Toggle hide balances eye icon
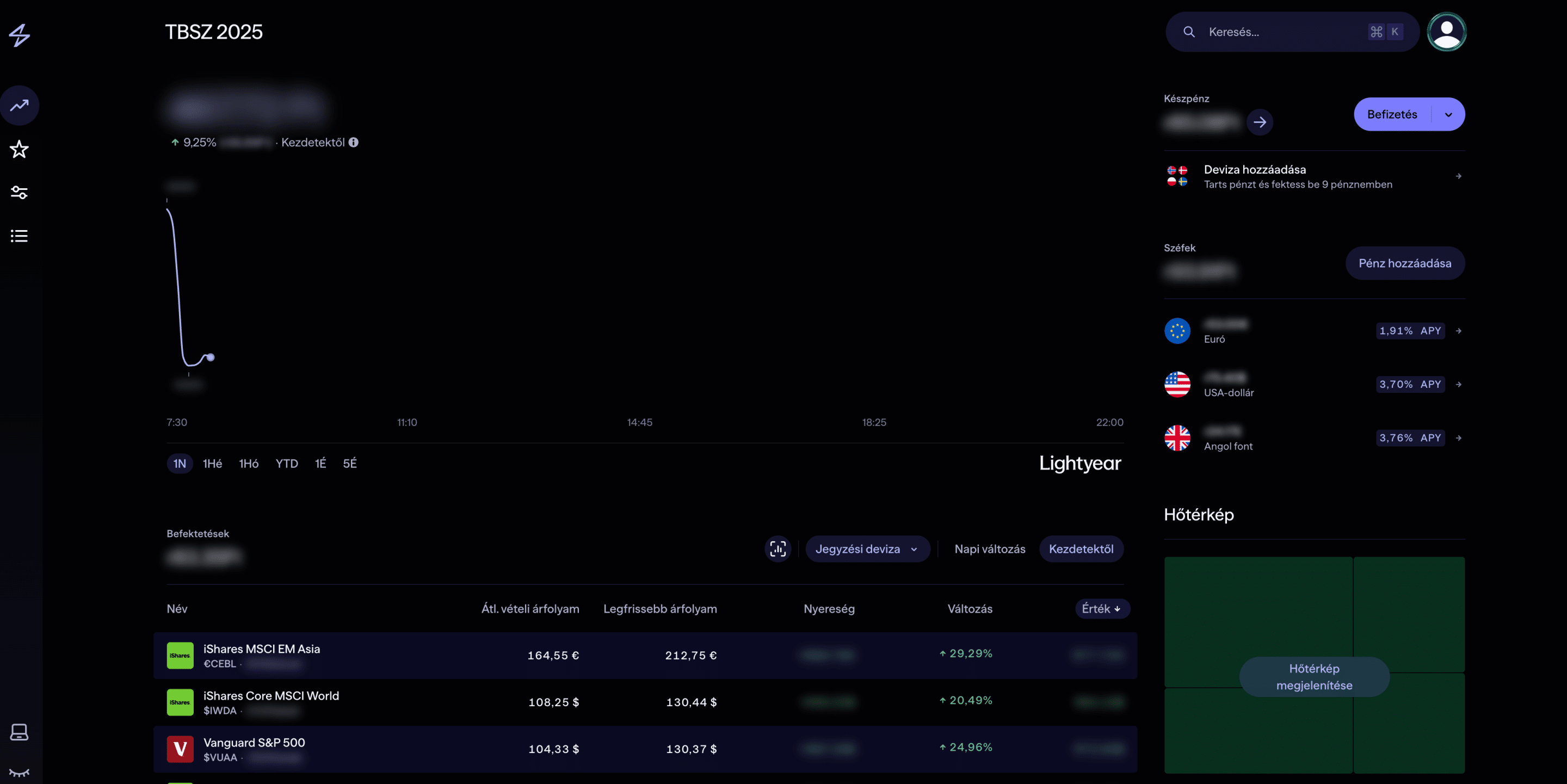1567x784 pixels. tap(20, 773)
